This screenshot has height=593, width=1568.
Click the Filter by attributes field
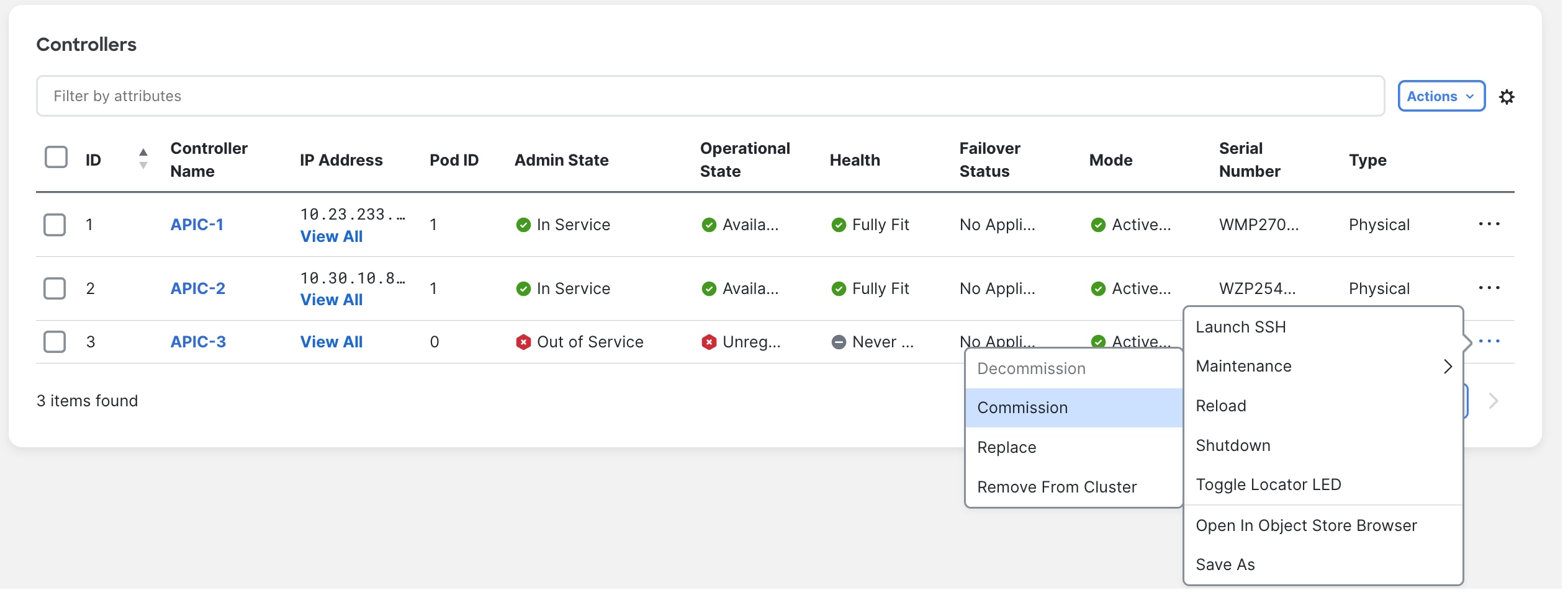tap(710, 96)
